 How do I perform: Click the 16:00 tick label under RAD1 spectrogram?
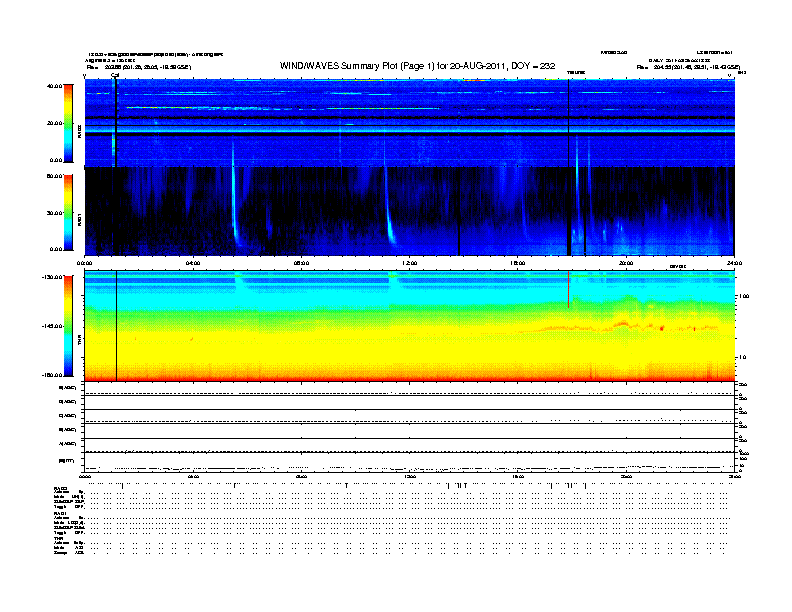pyautogui.click(x=518, y=263)
